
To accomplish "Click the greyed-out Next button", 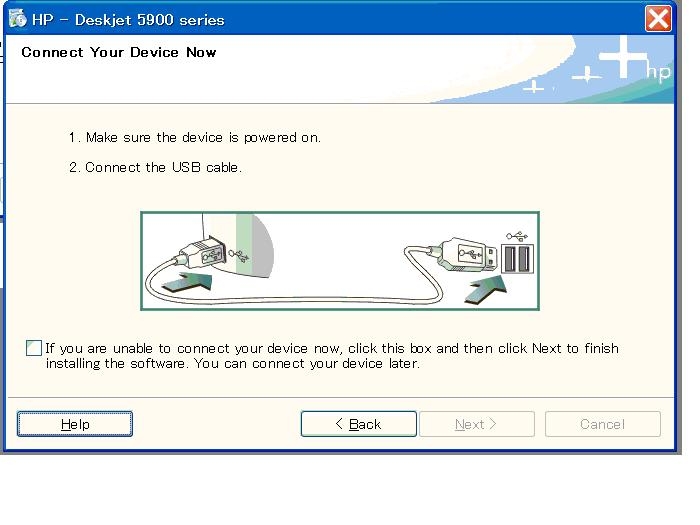I will 477,424.
